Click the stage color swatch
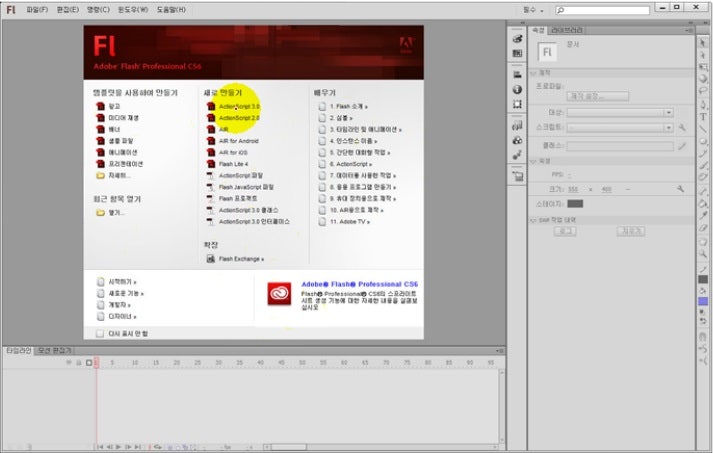This screenshot has width=713, height=453. tap(575, 204)
